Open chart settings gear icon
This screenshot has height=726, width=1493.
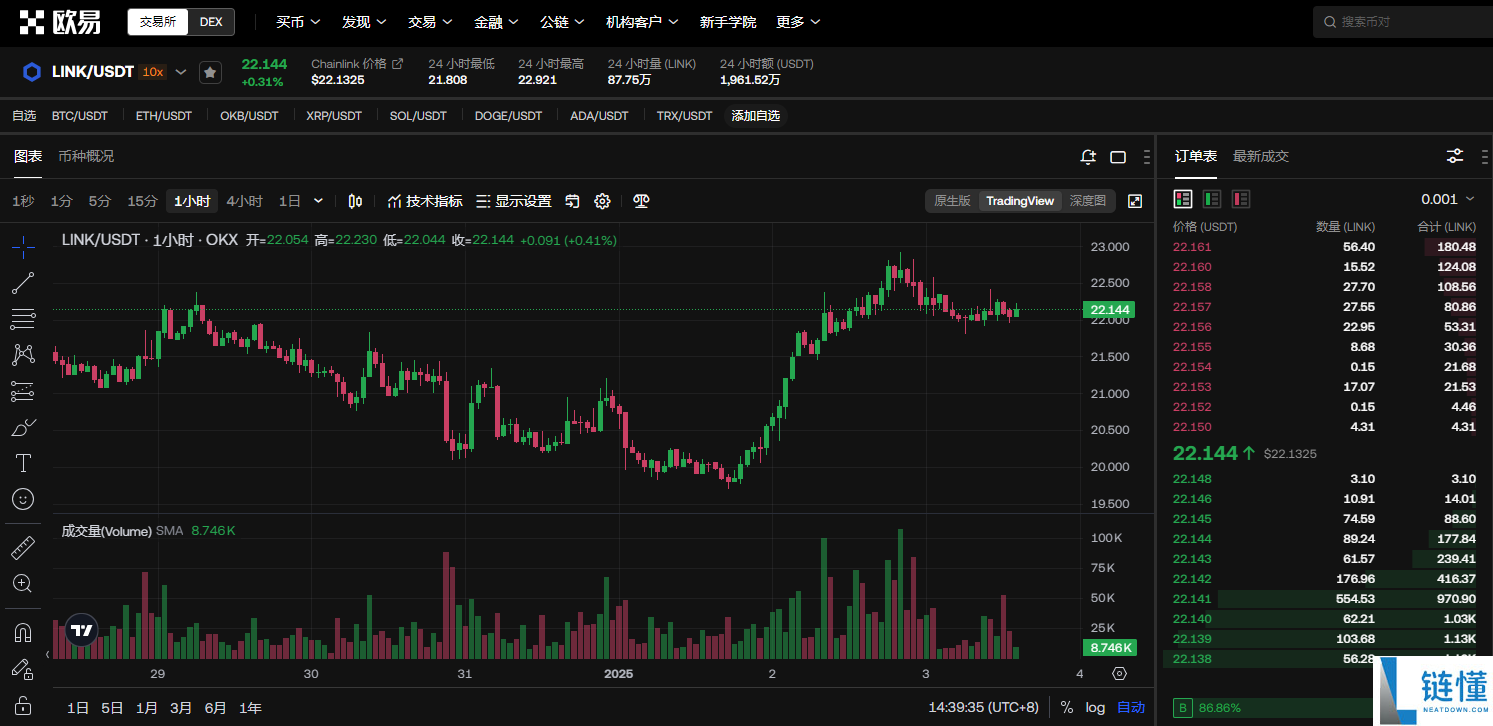pyautogui.click(x=602, y=201)
